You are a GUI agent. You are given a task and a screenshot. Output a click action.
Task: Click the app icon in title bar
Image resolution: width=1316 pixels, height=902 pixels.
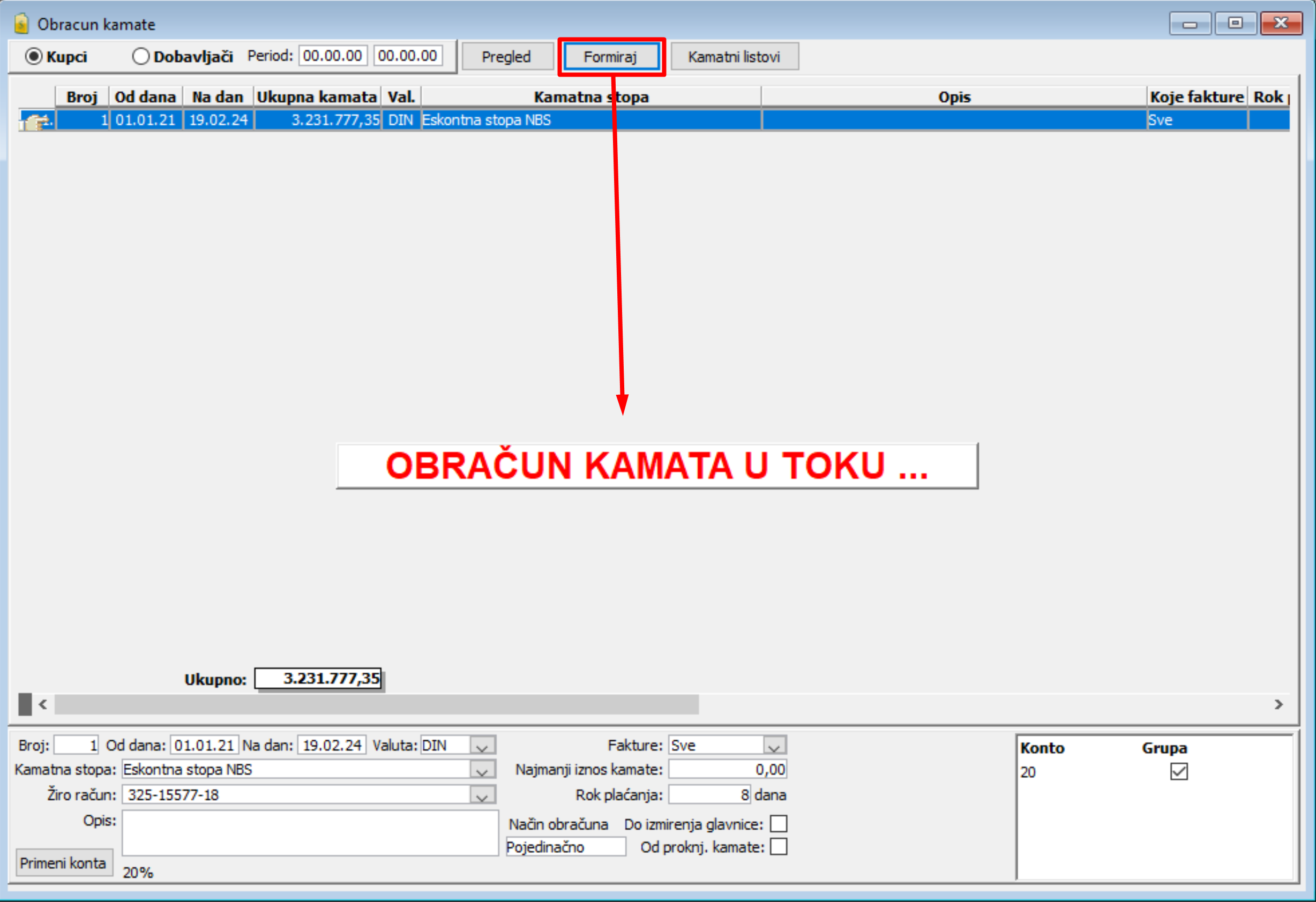click(x=21, y=24)
